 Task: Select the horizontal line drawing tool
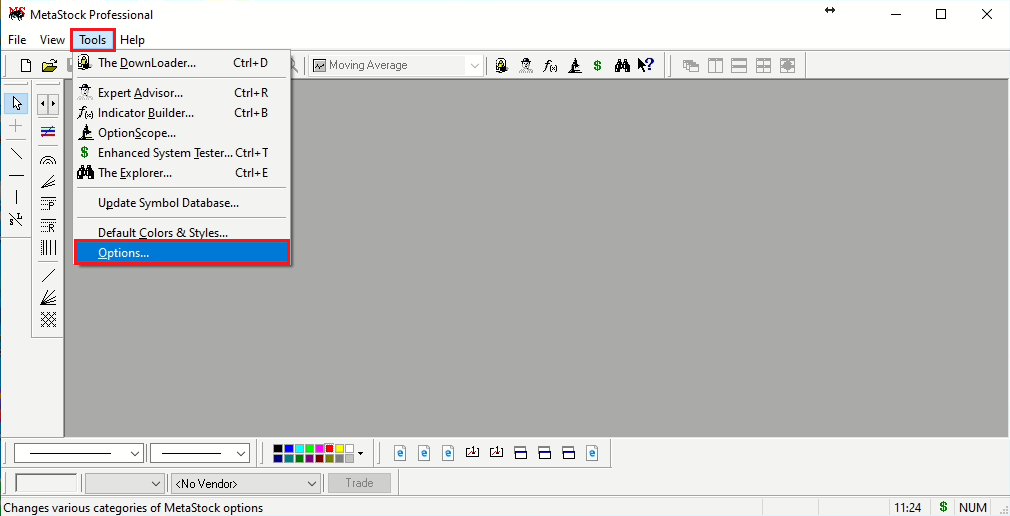pos(16,175)
